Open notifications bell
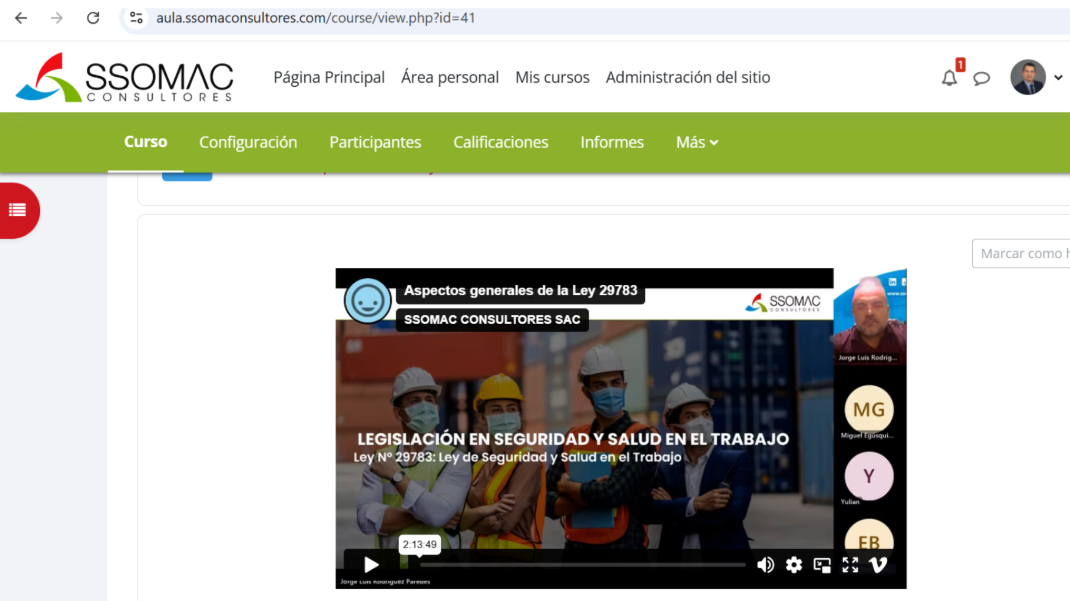 coord(949,78)
